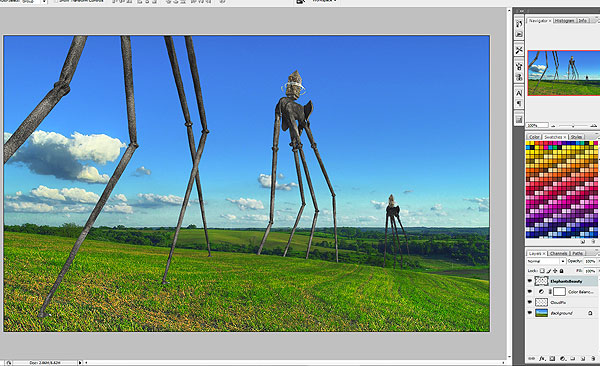
Task: Close the Navigator tab with its x
Action: tap(550, 21)
